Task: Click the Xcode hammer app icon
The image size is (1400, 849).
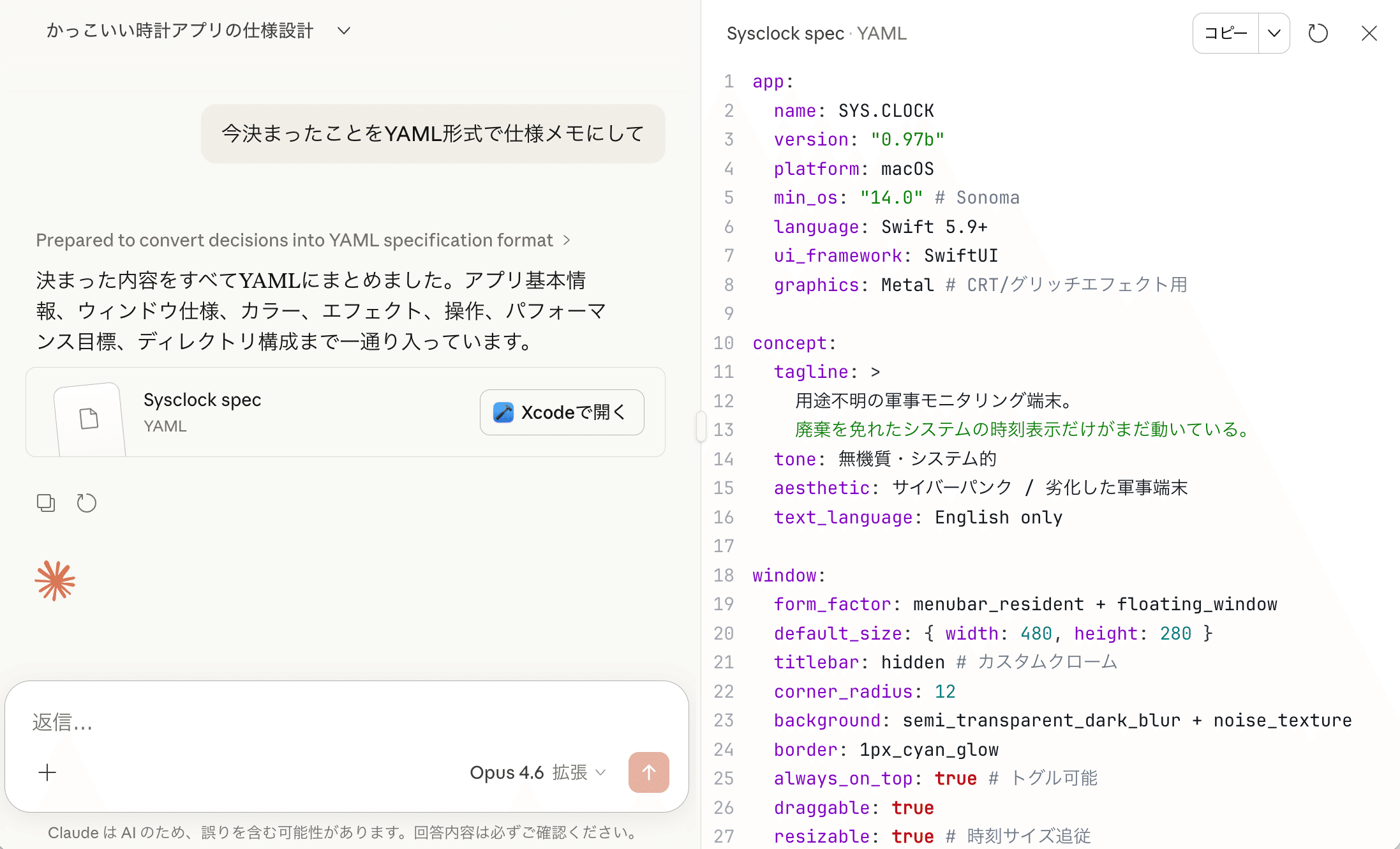Action: coord(503,412)
